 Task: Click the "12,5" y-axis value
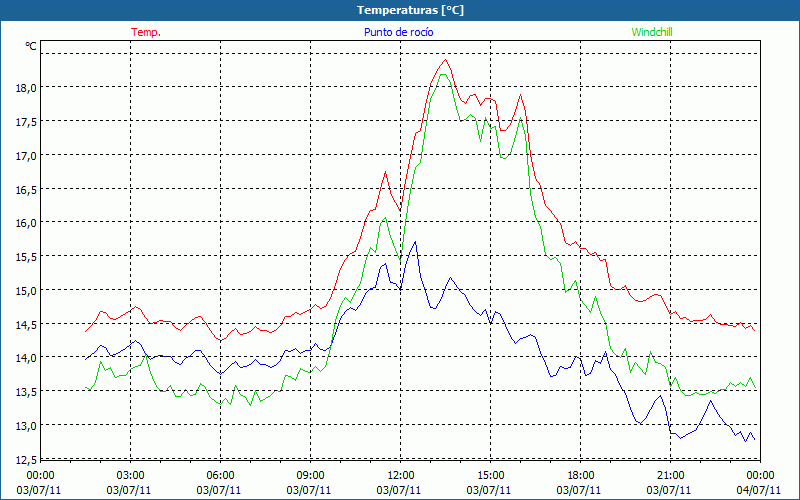click(27, 460)
